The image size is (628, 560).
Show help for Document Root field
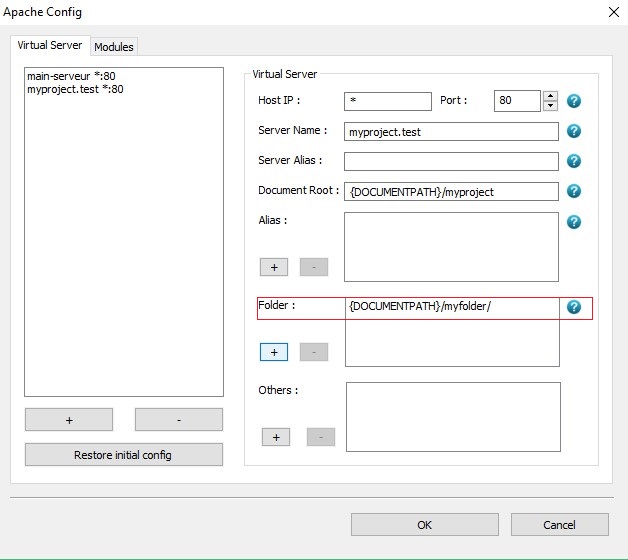click(x=574, y=191)
